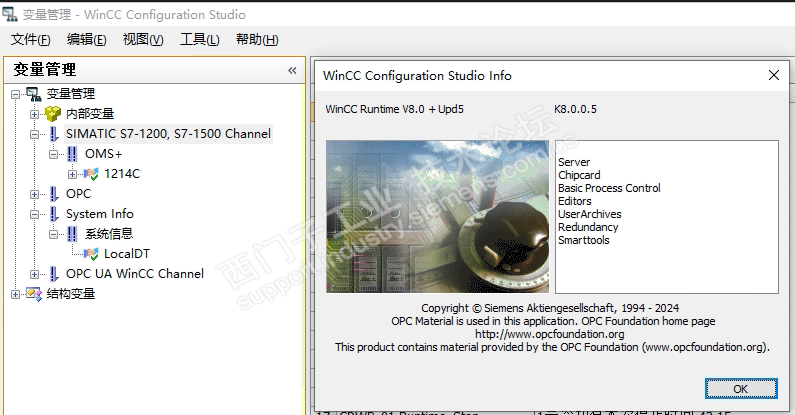Click the 结构变量 structure icon
The height and width of the screenshot is (415, 795).
[34, 294]
